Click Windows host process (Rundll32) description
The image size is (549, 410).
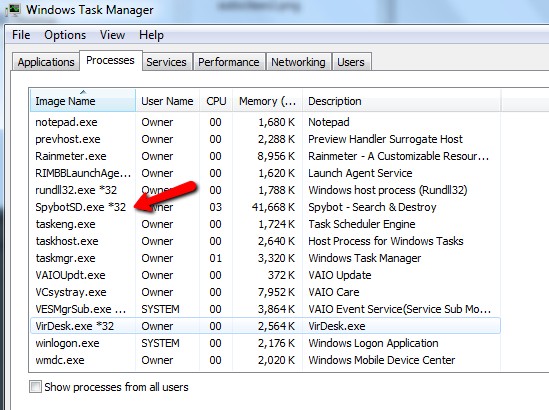388,190
